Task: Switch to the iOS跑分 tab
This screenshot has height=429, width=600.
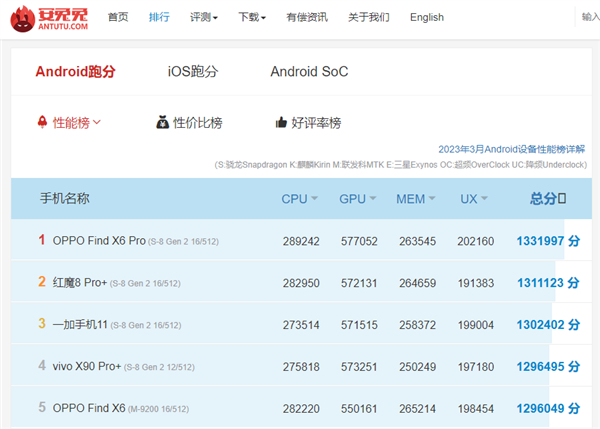Action: pyautogui.click(x=193, y=72)
